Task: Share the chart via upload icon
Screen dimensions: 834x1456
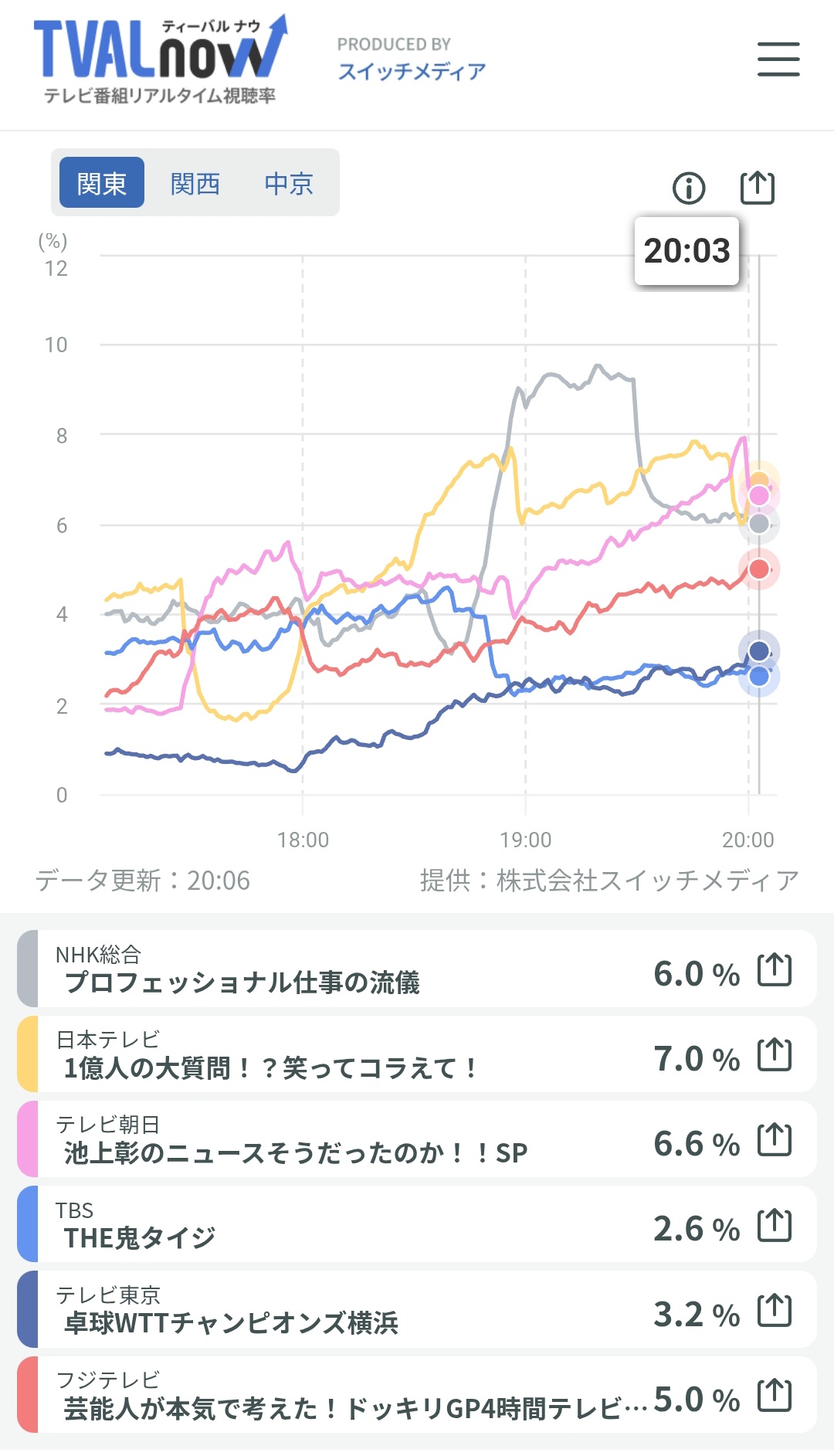Action: coord(758,187)
